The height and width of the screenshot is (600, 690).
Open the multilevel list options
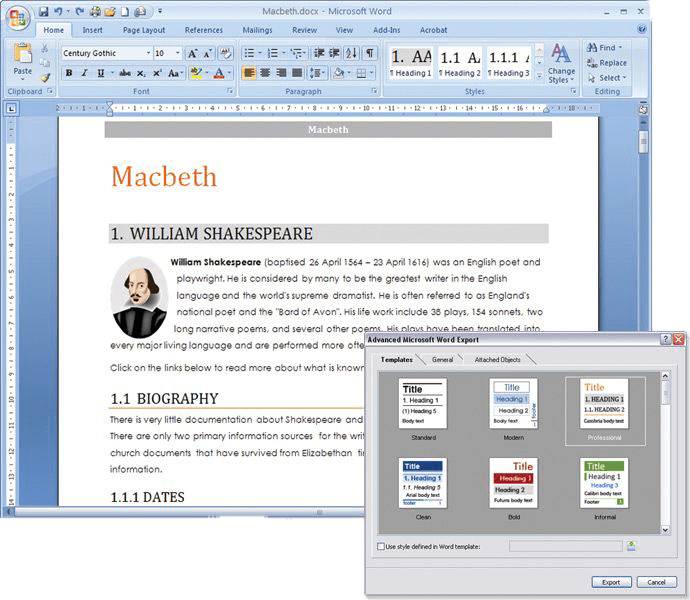[x=298, y=53]
